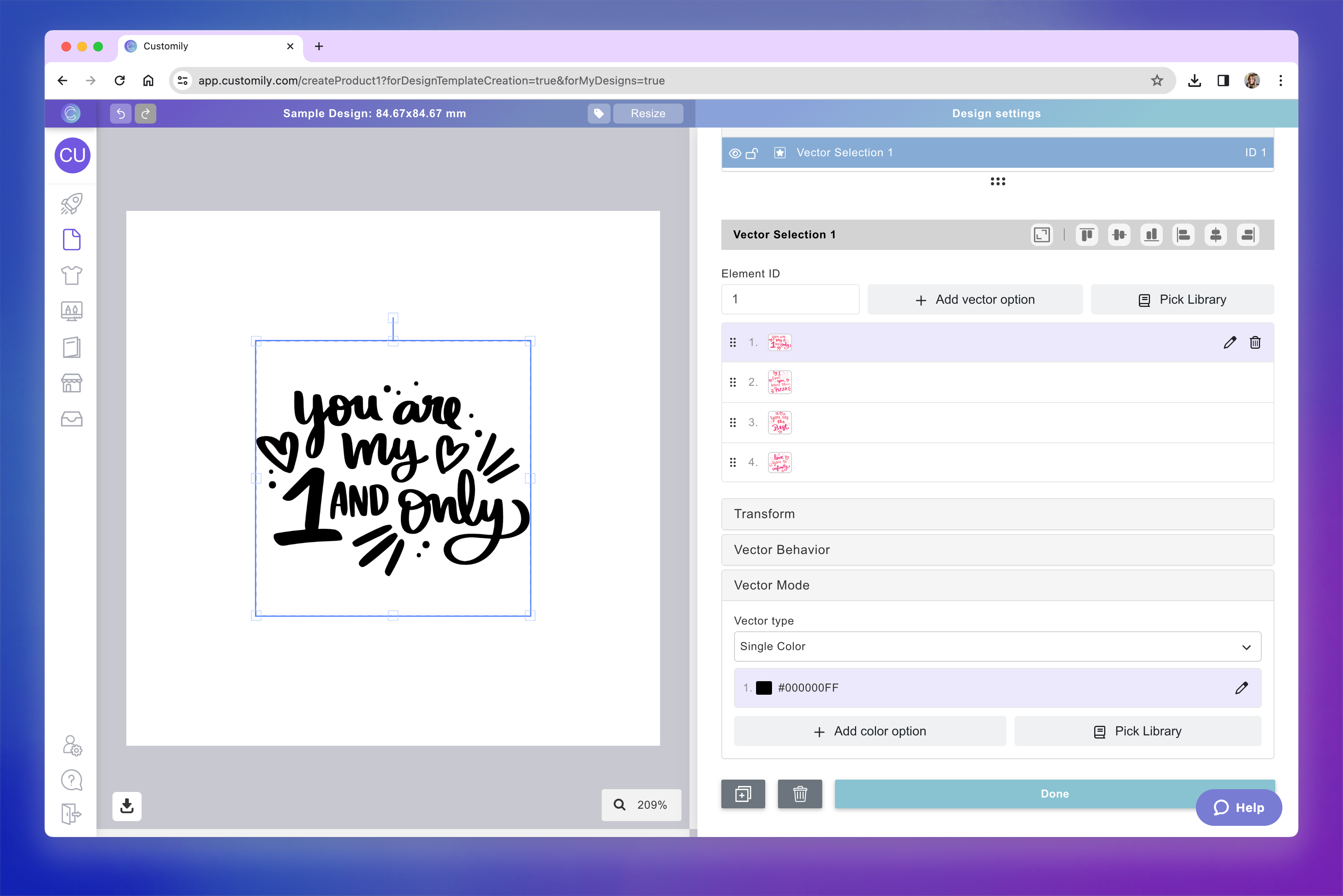Click the duplicate element button
1343x896 pixels.
[743, 794]
